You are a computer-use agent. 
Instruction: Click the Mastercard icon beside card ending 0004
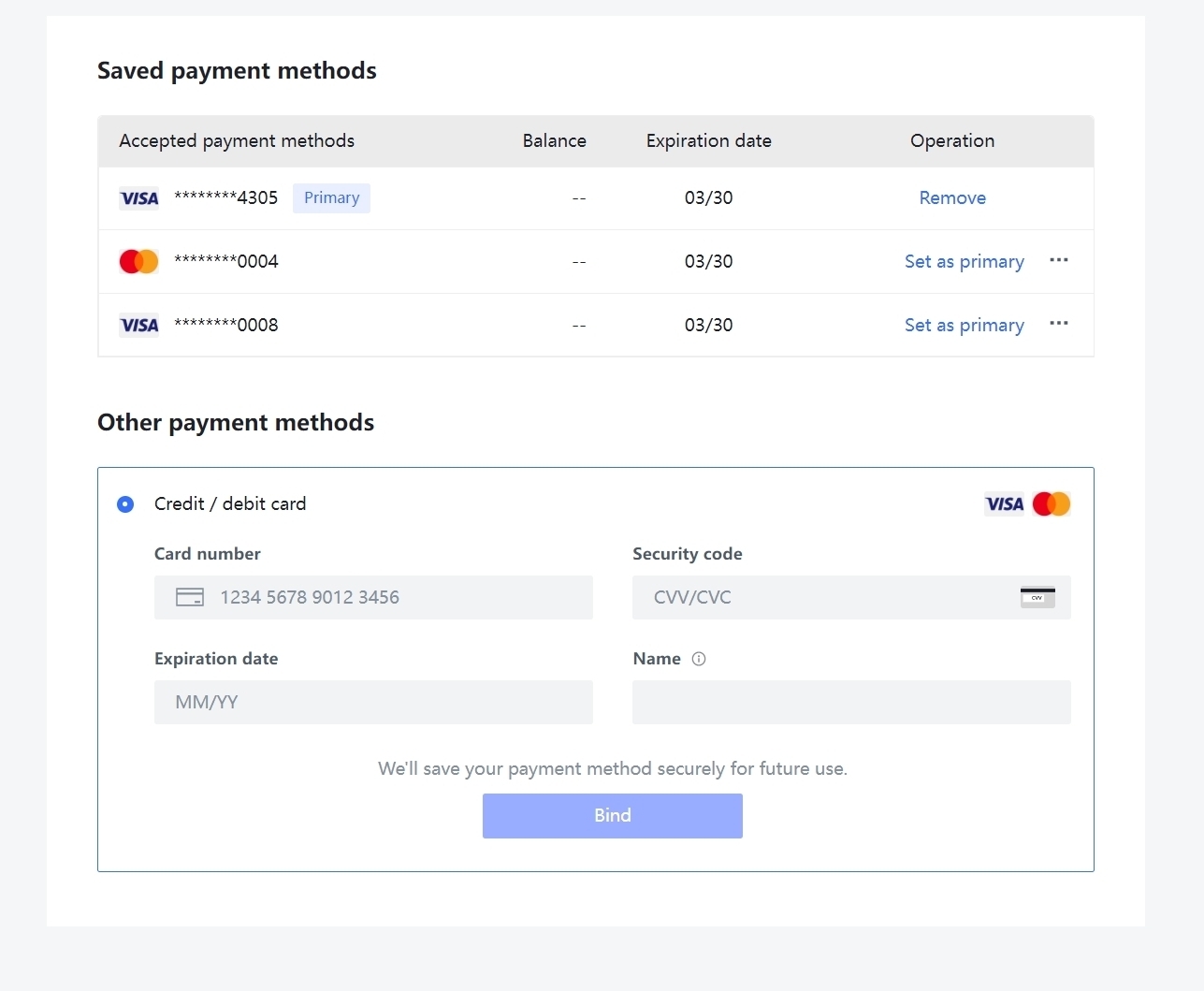click(138, 261)
